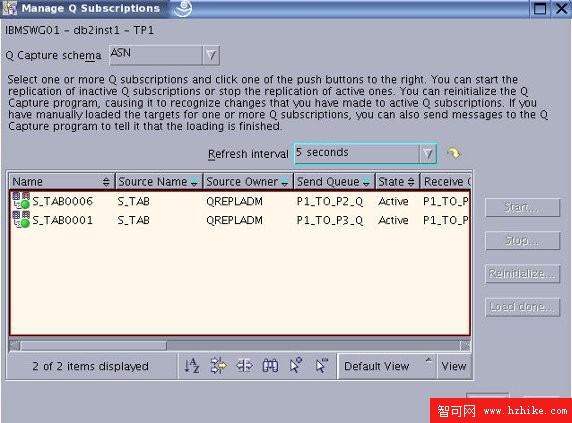This screenshot has width=572, height=423.
Task: Select the S_TAB0001 subscription name
Action: pyautogui.click(x=62, y=220)
